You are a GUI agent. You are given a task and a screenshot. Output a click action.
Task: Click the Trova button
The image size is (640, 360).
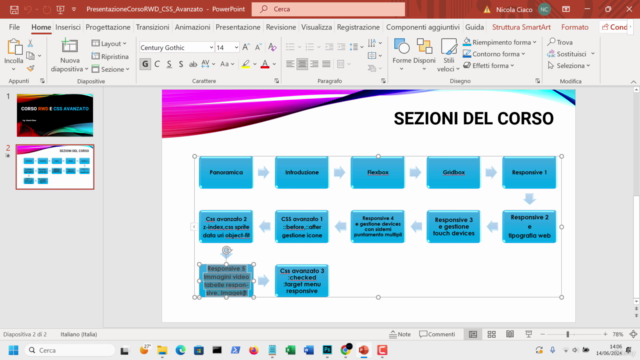click(560, 42)
